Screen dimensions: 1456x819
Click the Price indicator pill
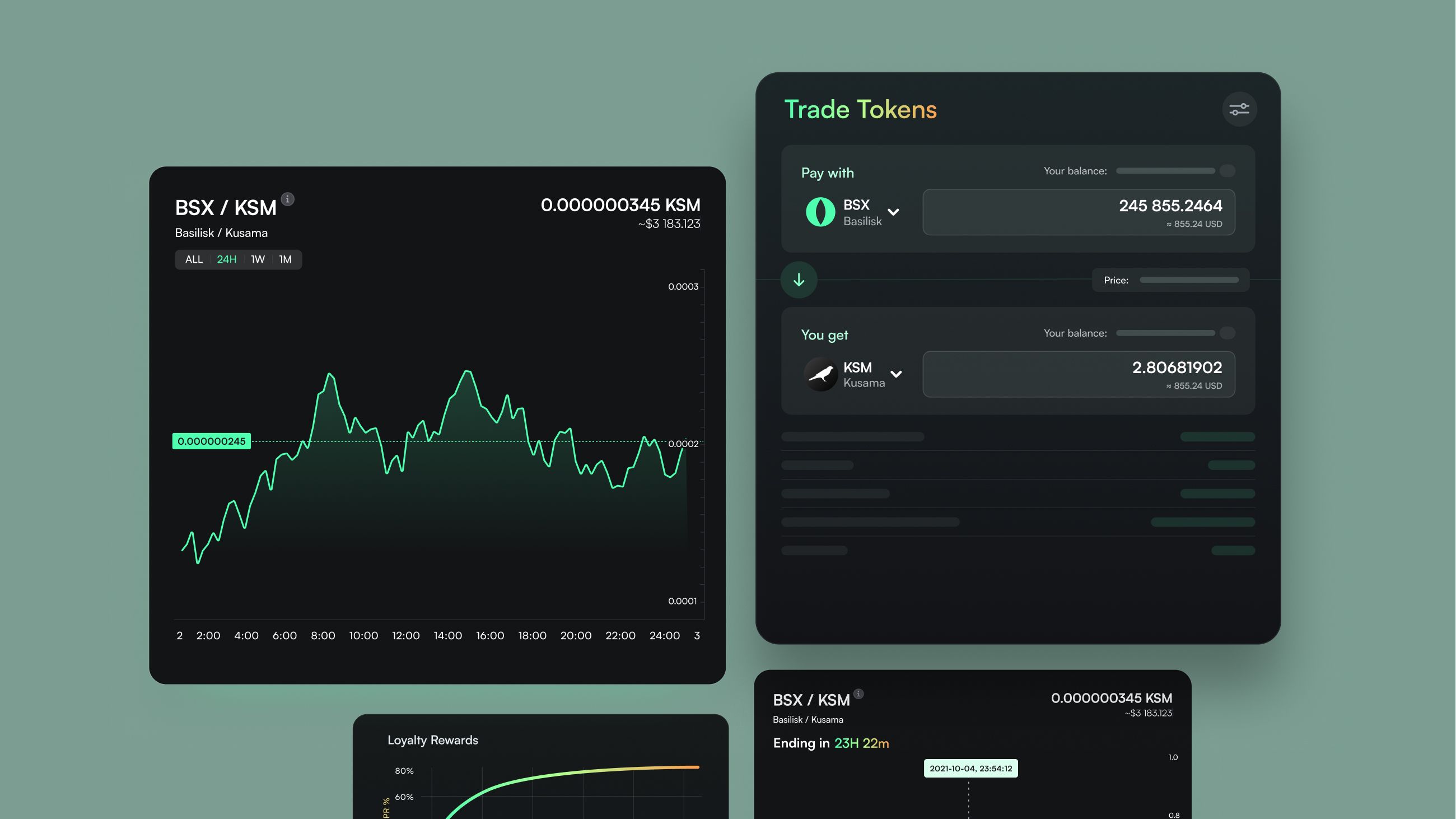click(1170, 280)
